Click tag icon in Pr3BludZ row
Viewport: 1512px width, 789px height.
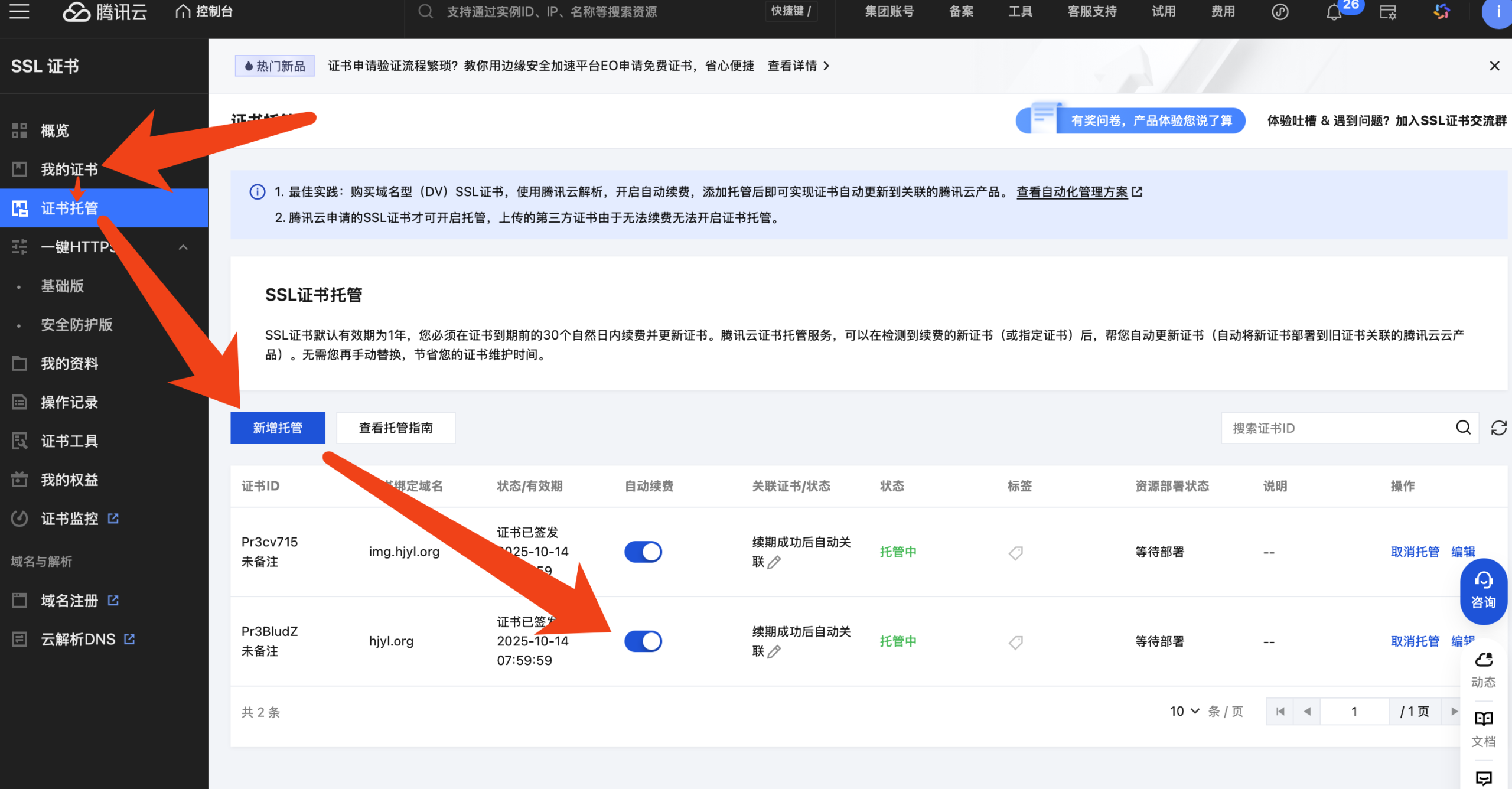coord(1016,642)
